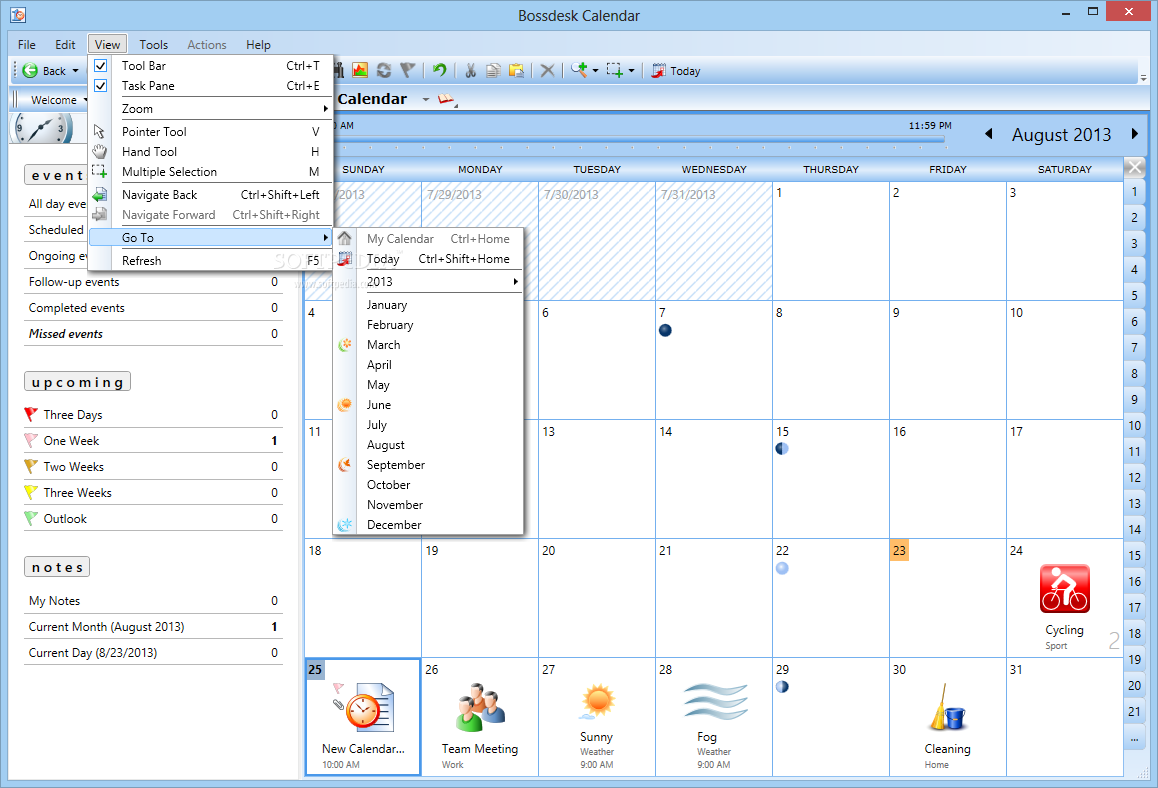
Task: Expand the Zoom submenu
Action: [210, 109]
